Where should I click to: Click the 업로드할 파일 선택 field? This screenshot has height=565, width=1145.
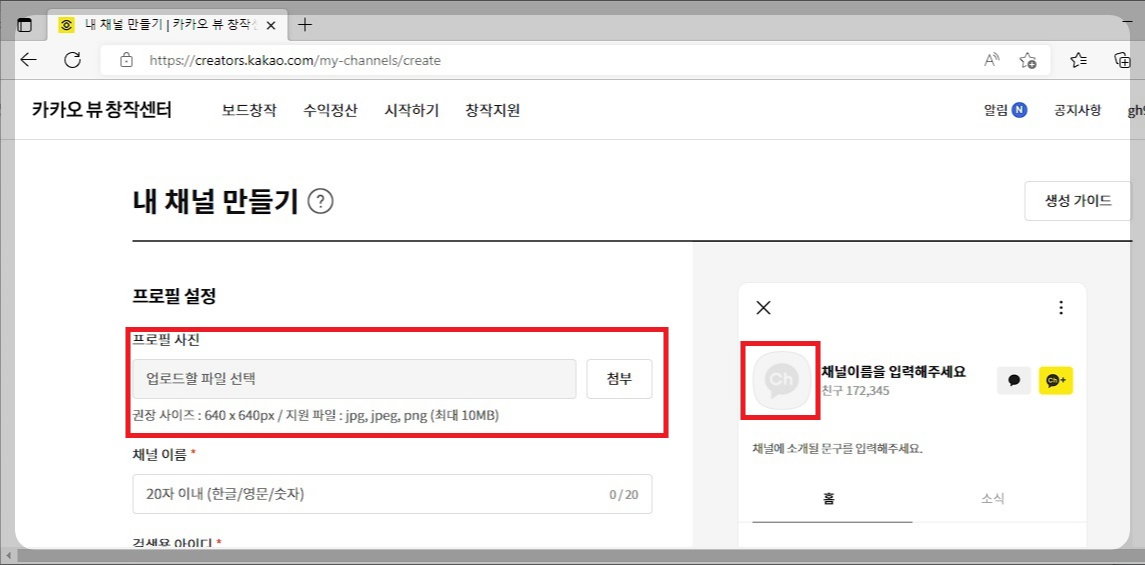(354, 379)
